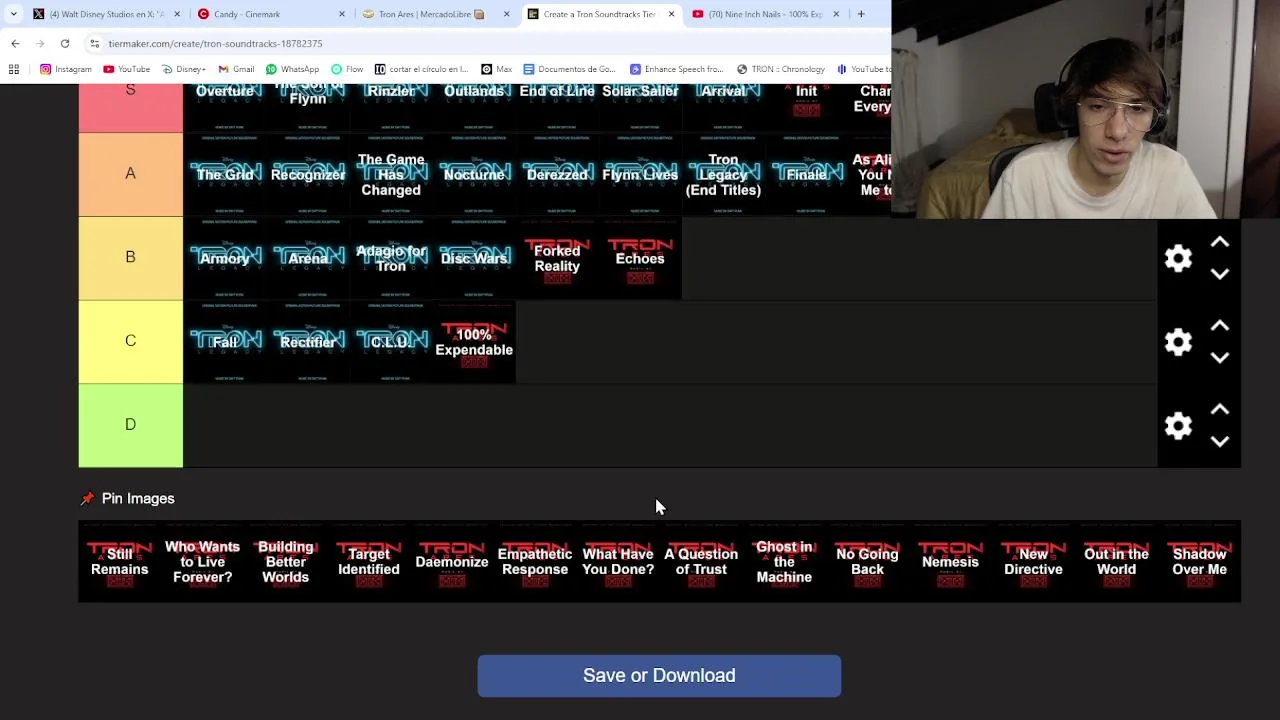Viewport: 1280px width, 720px height.
Task: Select 'Forked Reality' in tier B
Action: (x=557, y=258)
